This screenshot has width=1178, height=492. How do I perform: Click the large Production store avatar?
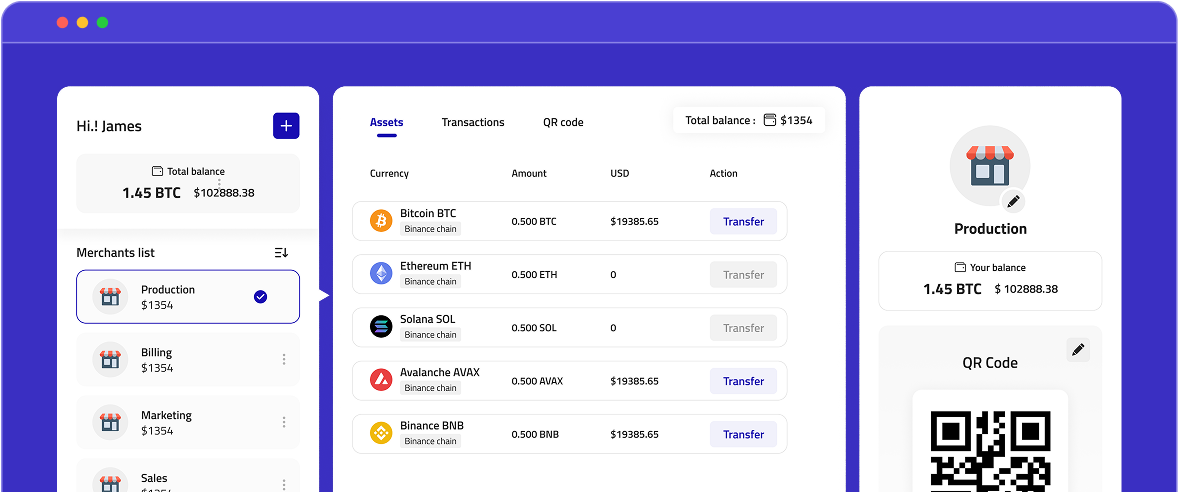pos(989,166)
